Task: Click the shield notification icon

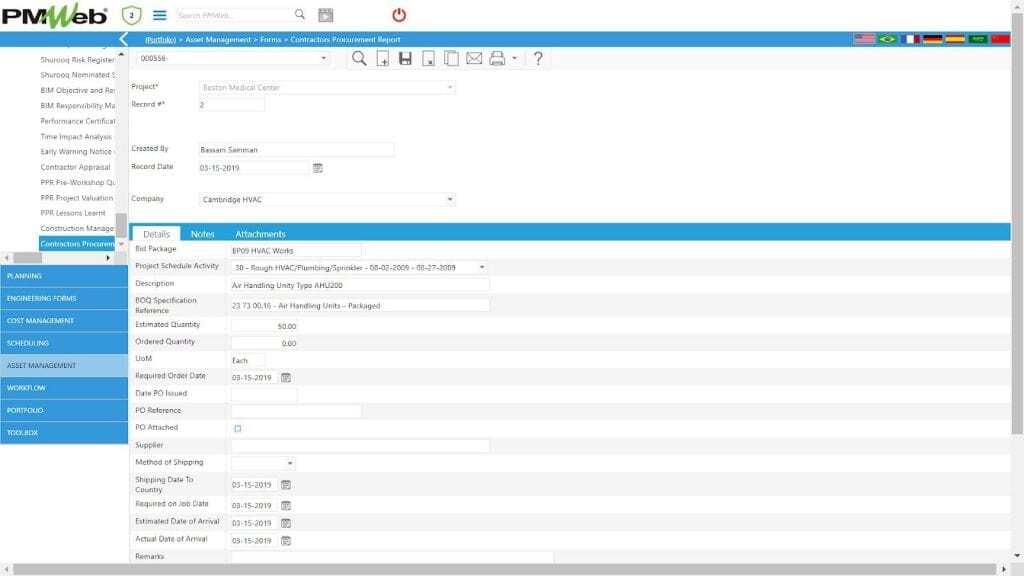Action: 131,15
